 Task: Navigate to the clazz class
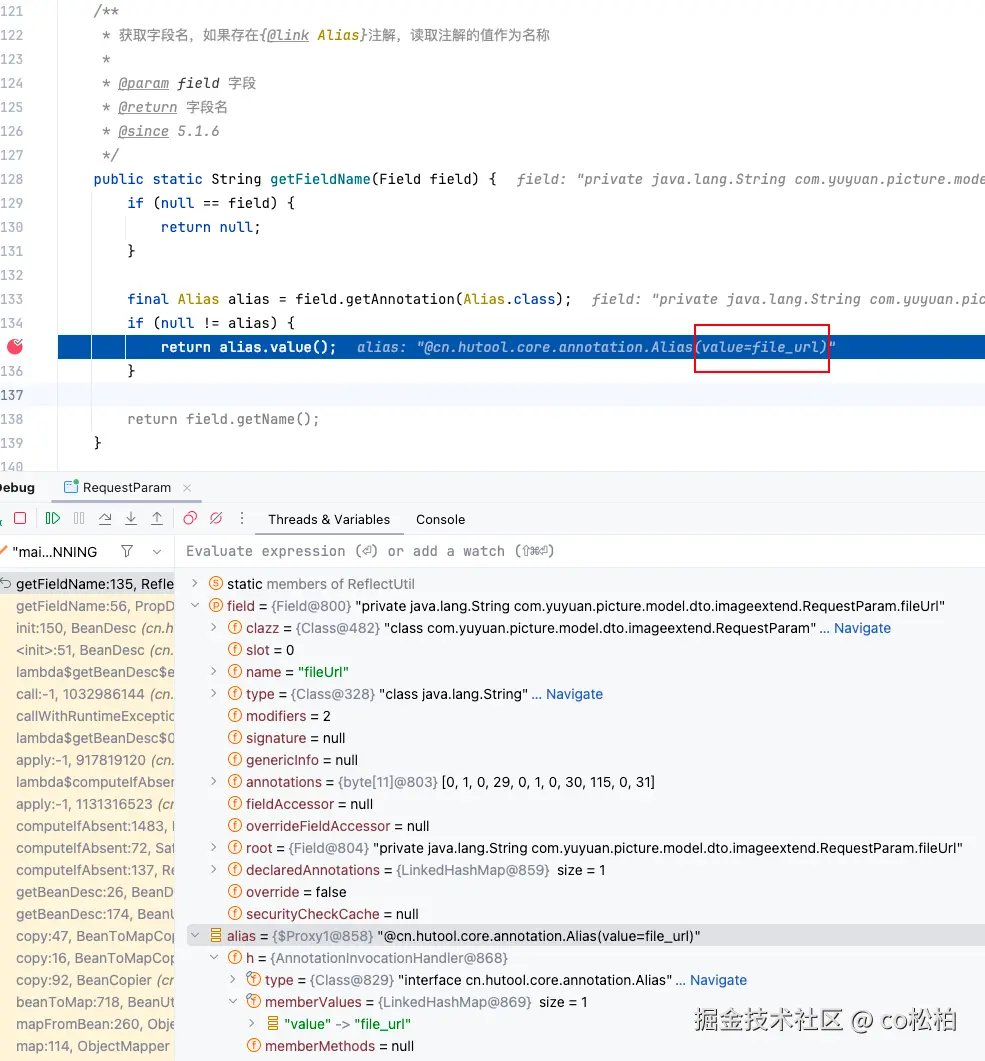[x=862, y=628]
